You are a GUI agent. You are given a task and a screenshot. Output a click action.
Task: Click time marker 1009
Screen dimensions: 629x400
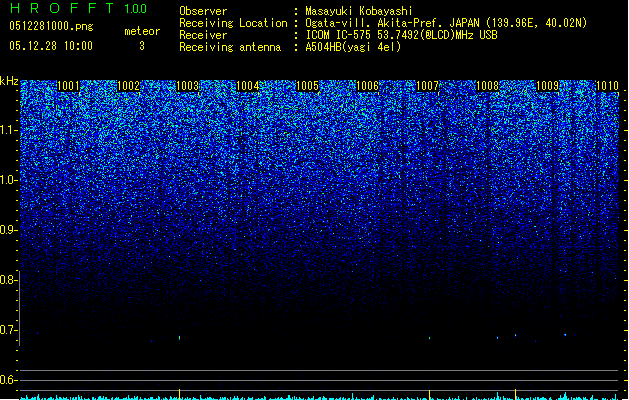coord(548,86)
